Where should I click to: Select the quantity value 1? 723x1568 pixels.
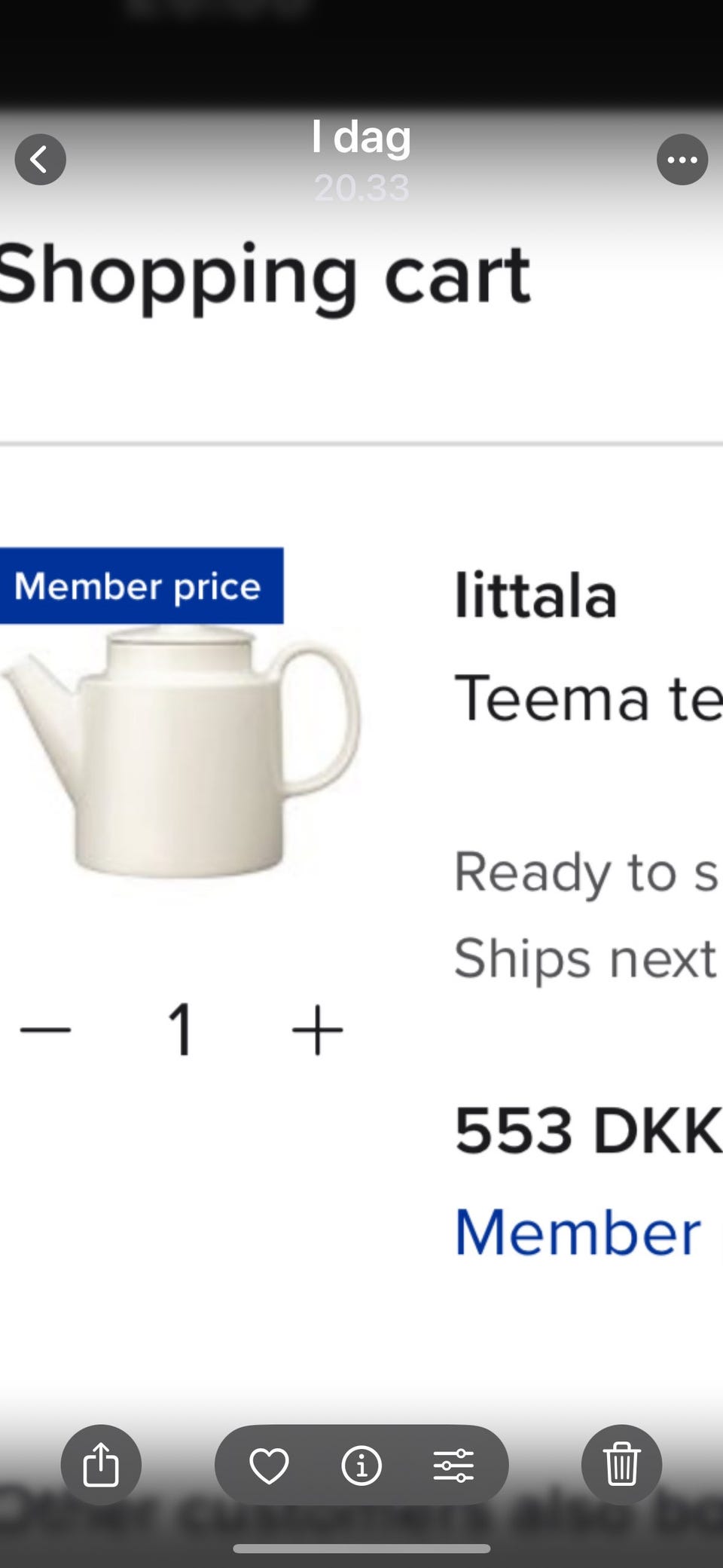click(x=181, y=1029)
